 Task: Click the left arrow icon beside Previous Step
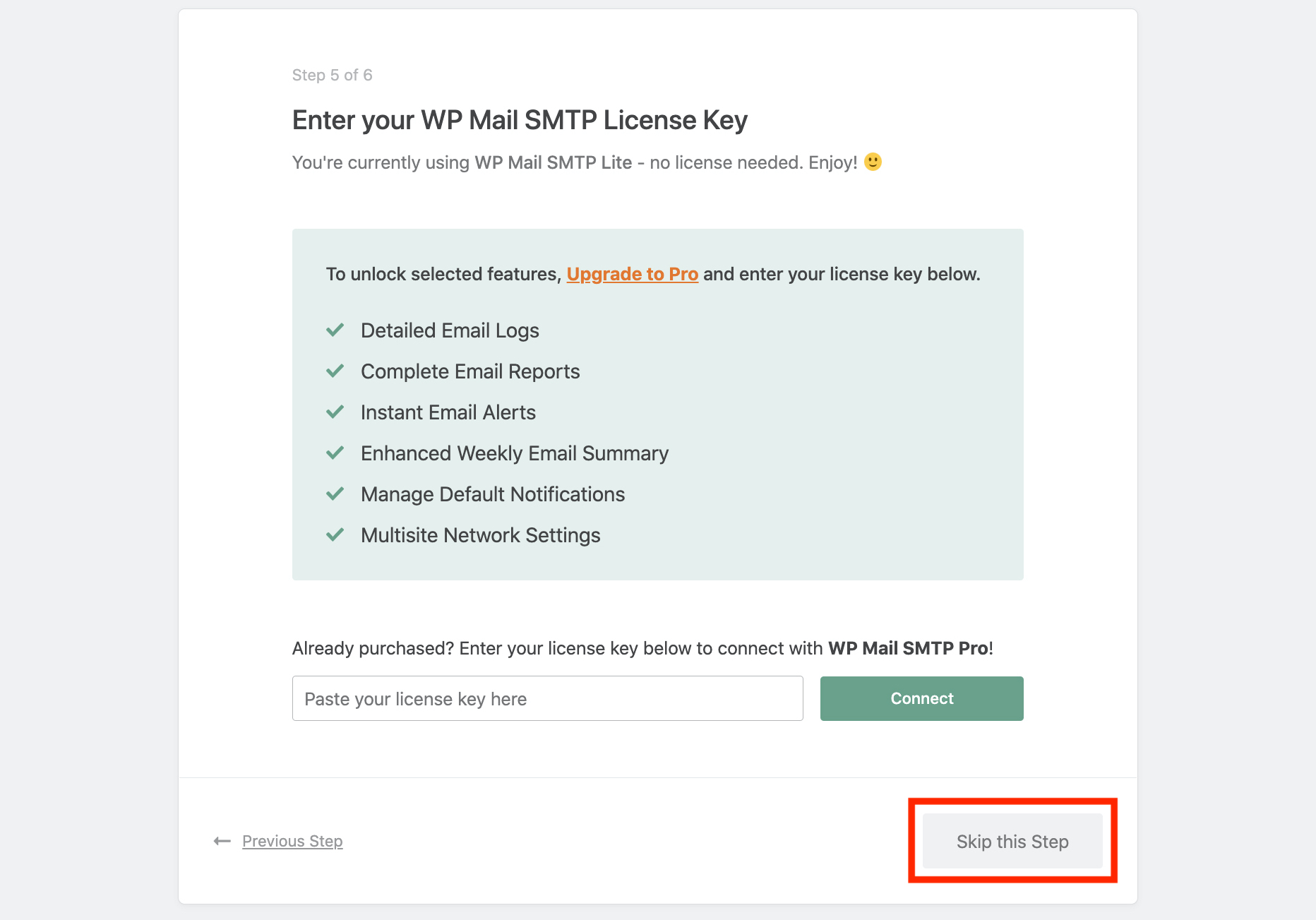tap(222, 841)
